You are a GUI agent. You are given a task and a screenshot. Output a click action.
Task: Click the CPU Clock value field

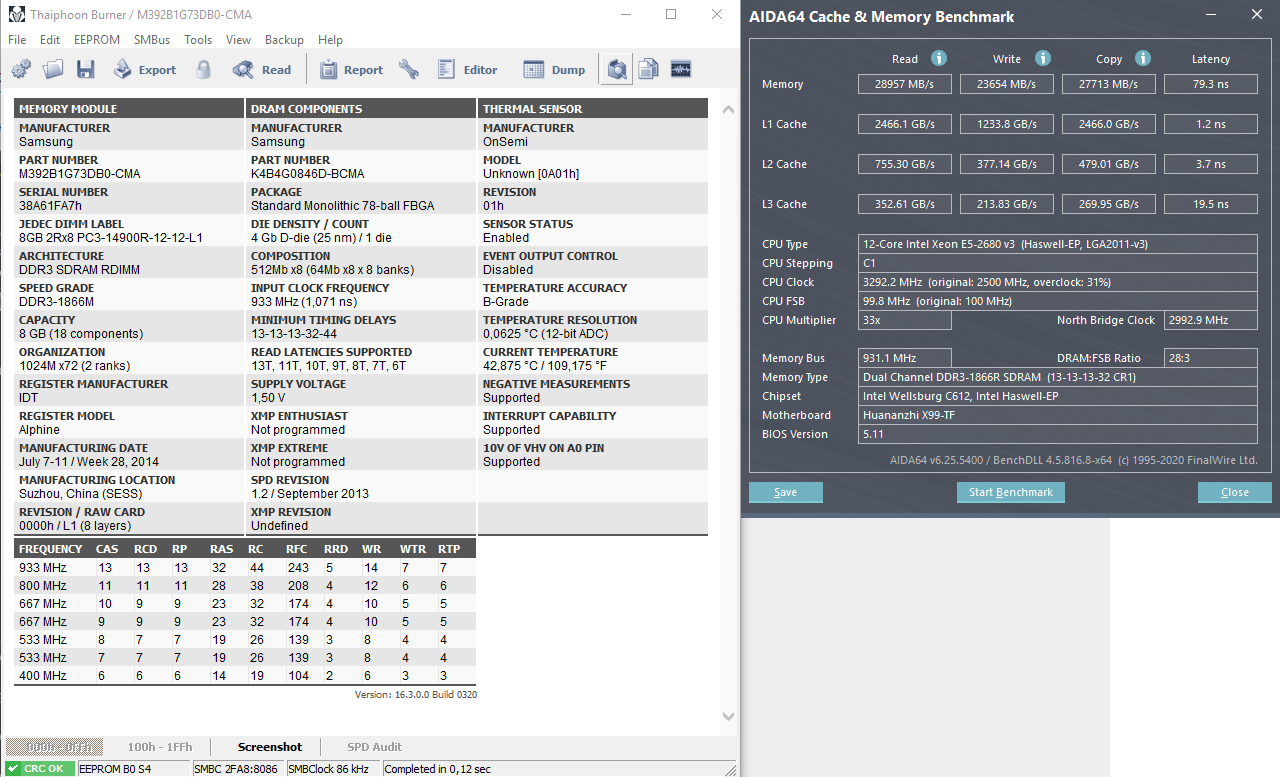pos(1058,282)
